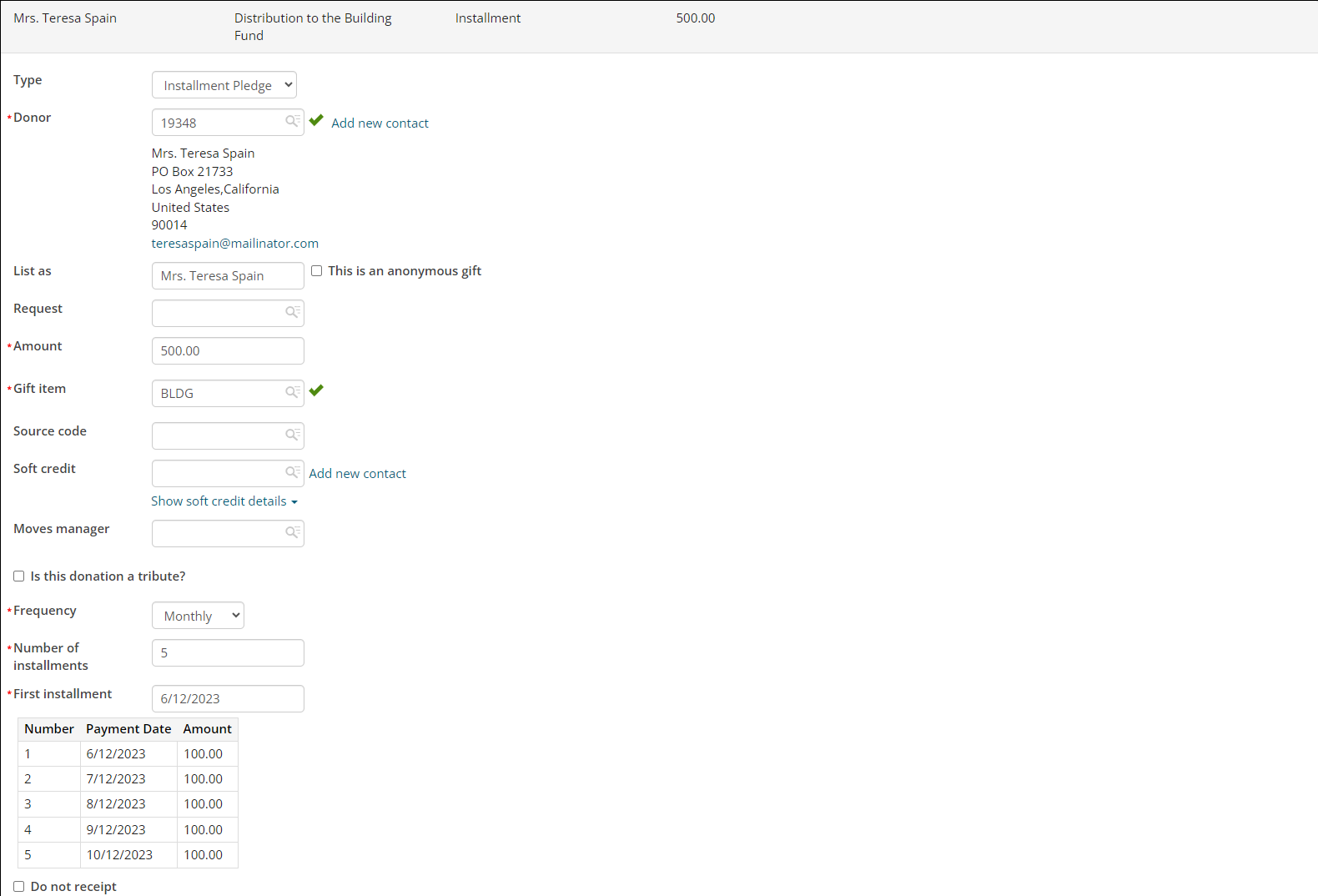Click the Donor field lookup search icon
The width and height of the screenshot is (1318, 896).
click(x=292, y=122)
